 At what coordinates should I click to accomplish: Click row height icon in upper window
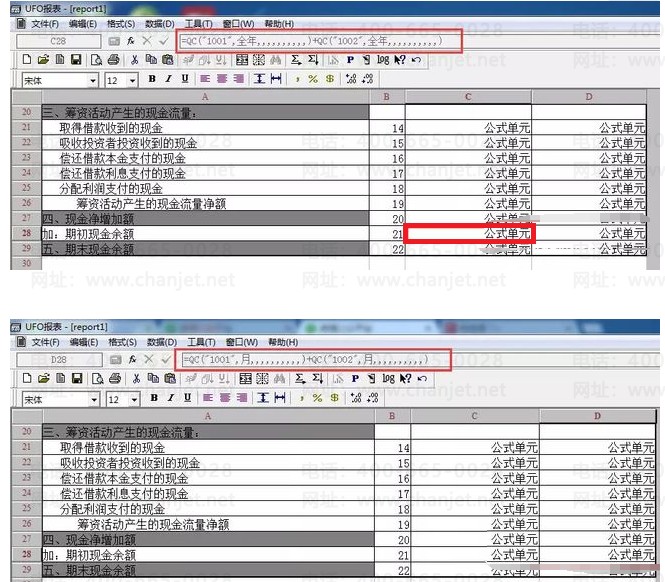pyautogui.click(x=259, y=78)
